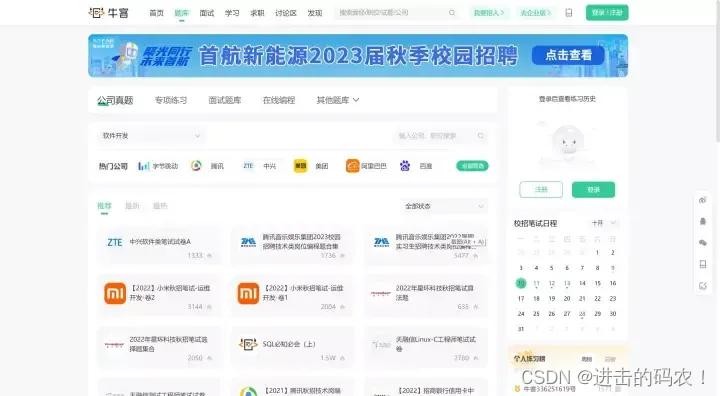720x396 pixels.
Task: Open 2022年星环科技秋招笔试算法题 card
Action: click(426, 296)
